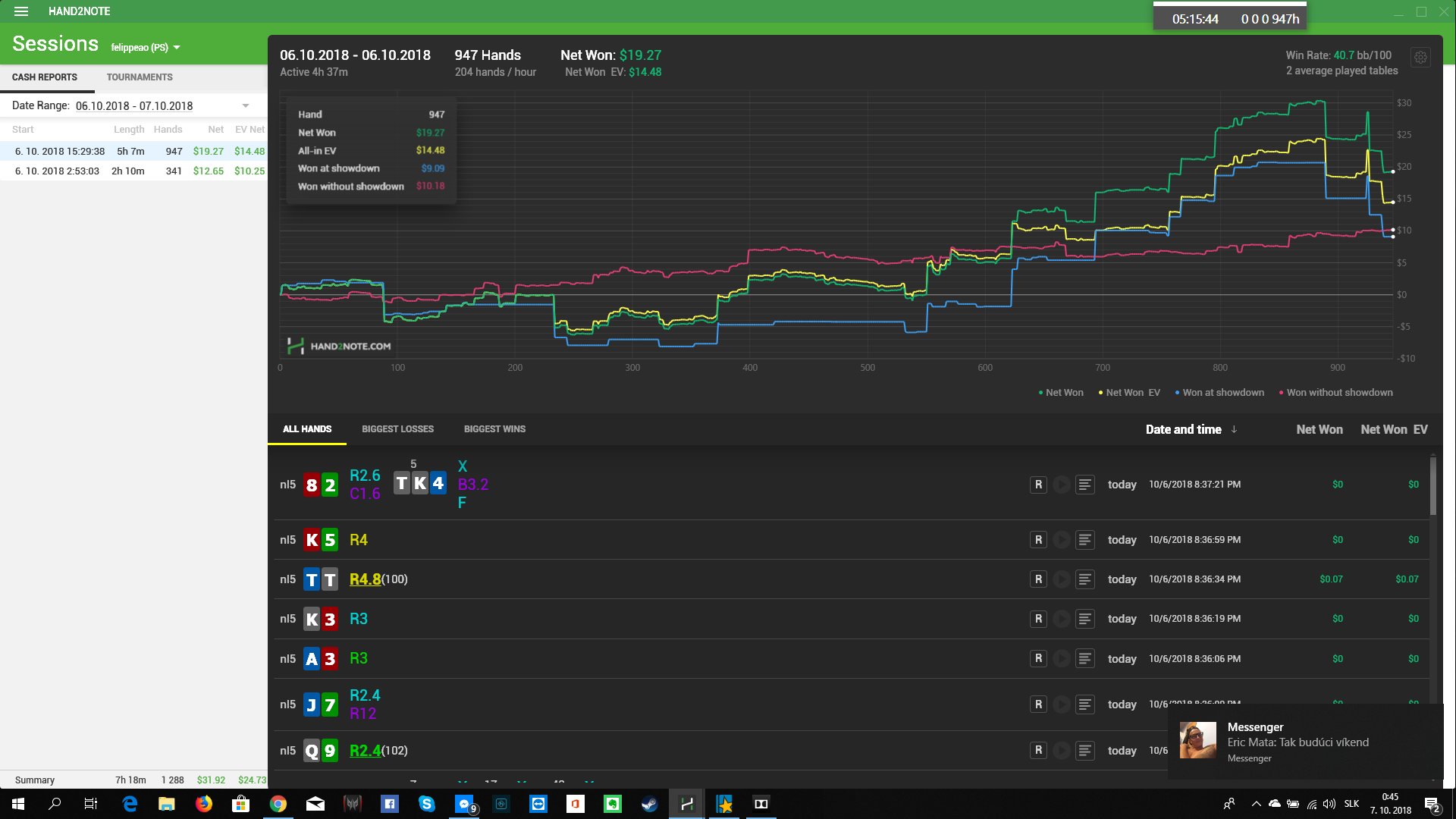
Task: Select the All Hands tab
Action: [307, 429]
